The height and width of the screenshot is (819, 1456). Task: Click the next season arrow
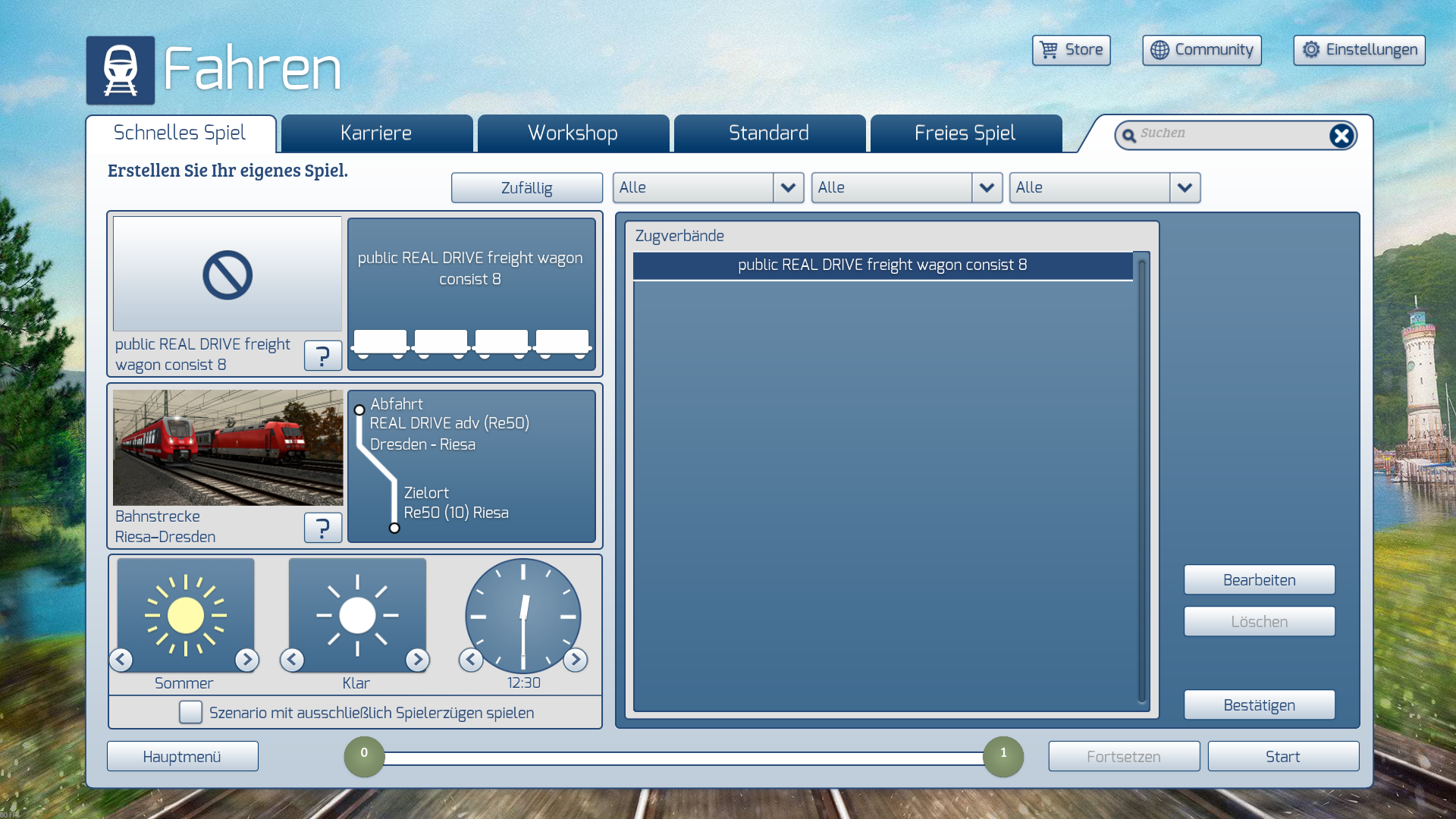(246, 660)
